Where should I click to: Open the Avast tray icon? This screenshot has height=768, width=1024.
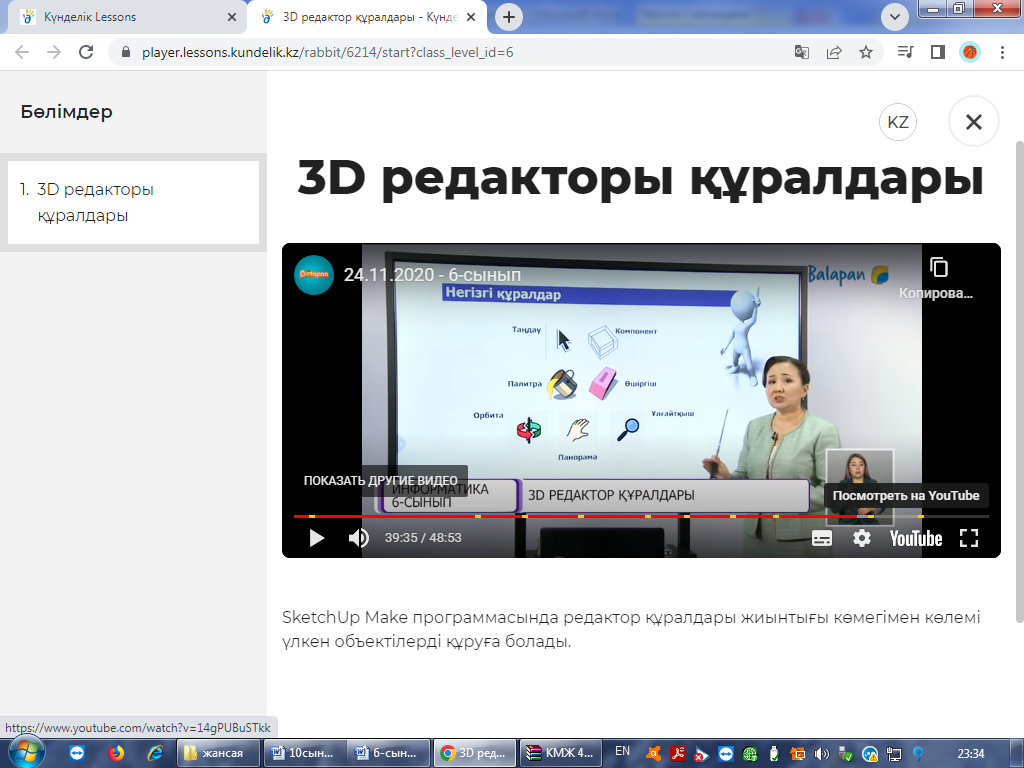point(654,754)
